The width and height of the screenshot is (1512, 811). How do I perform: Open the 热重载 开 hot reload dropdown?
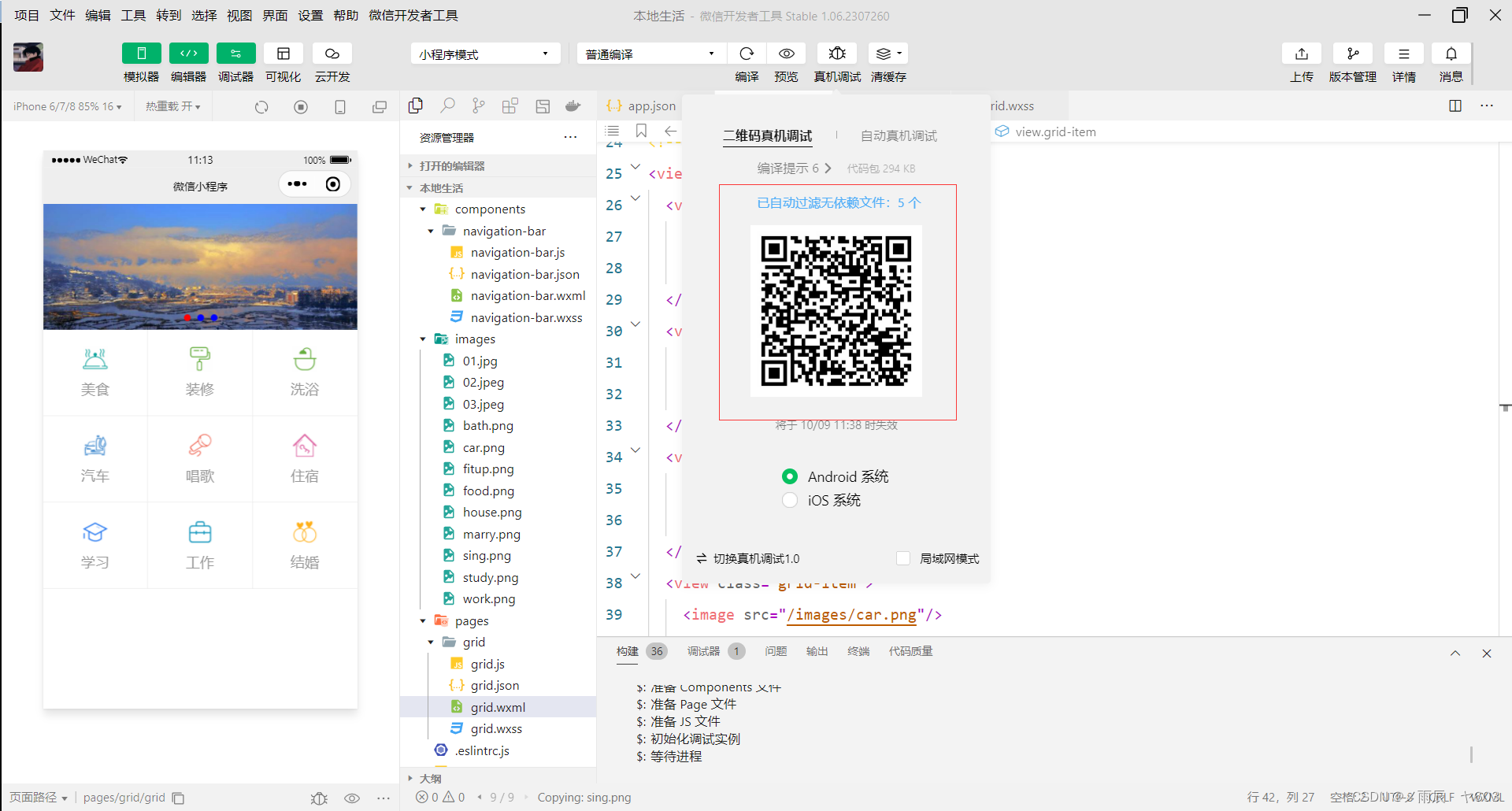(x=172, y=106)
